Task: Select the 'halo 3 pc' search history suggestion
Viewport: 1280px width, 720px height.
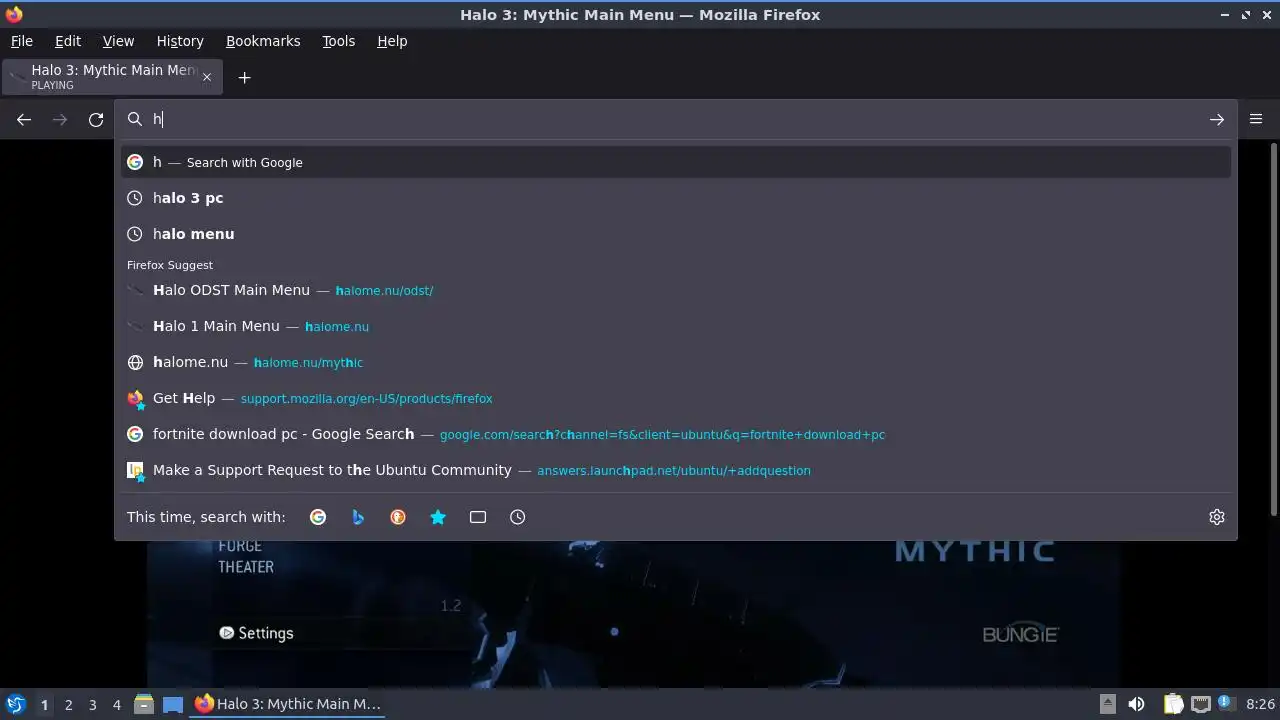Action: [x=676, y=198]
